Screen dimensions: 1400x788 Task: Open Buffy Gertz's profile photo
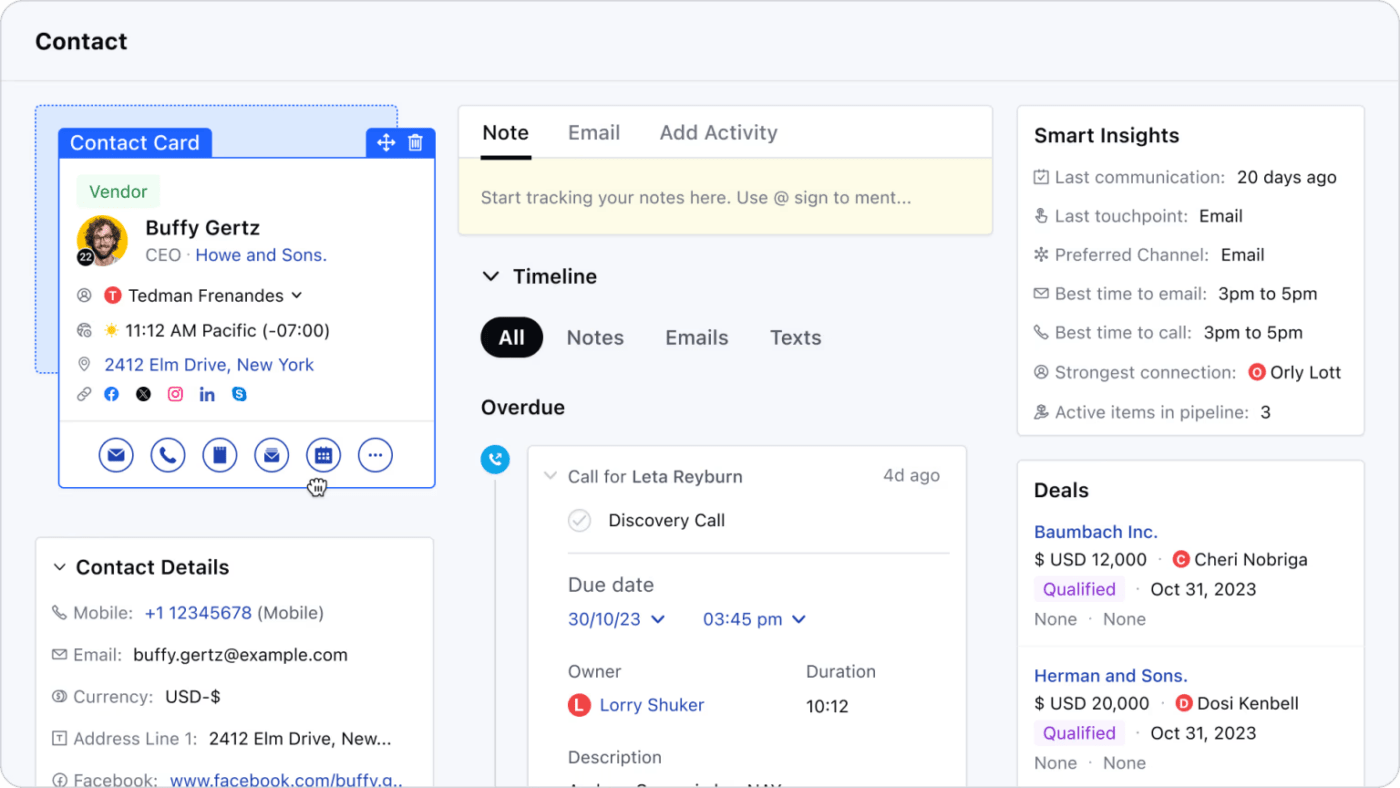tap(102, 241)
